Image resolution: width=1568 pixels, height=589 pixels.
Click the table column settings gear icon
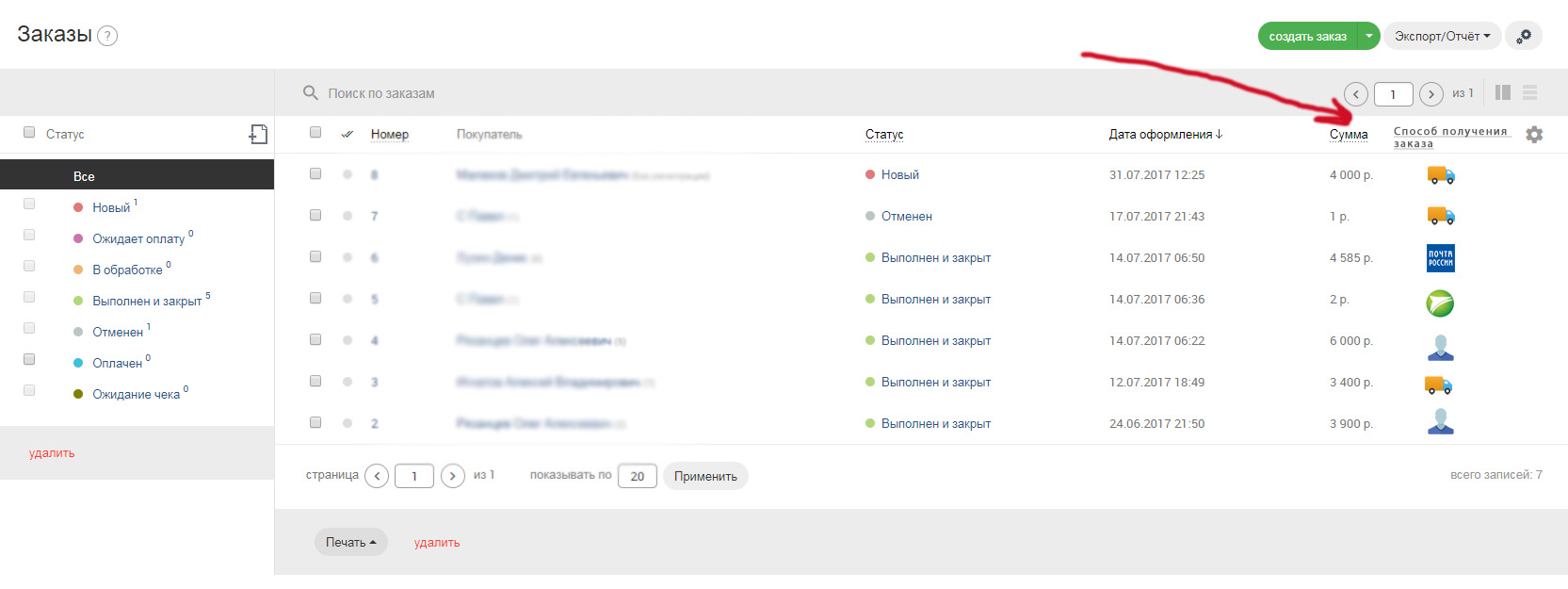[1534, 135]
